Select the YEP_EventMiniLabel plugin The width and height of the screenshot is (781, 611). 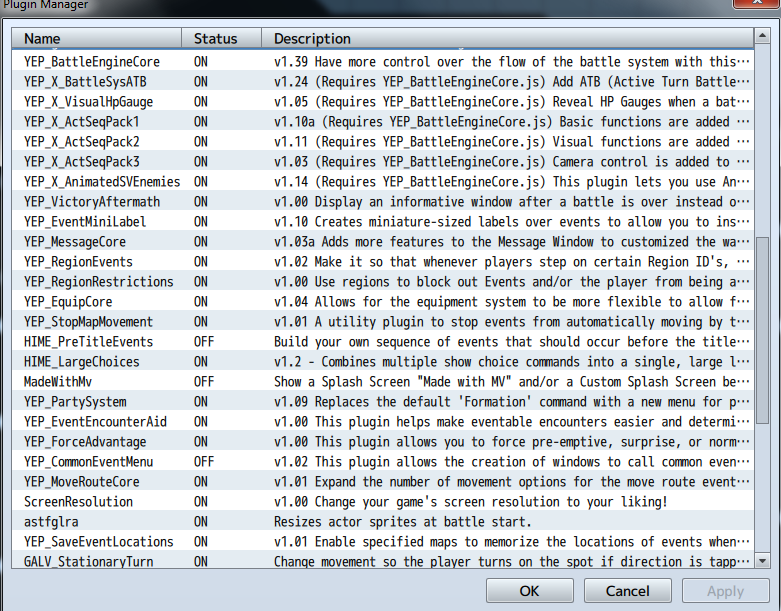(x=383, y=222)
